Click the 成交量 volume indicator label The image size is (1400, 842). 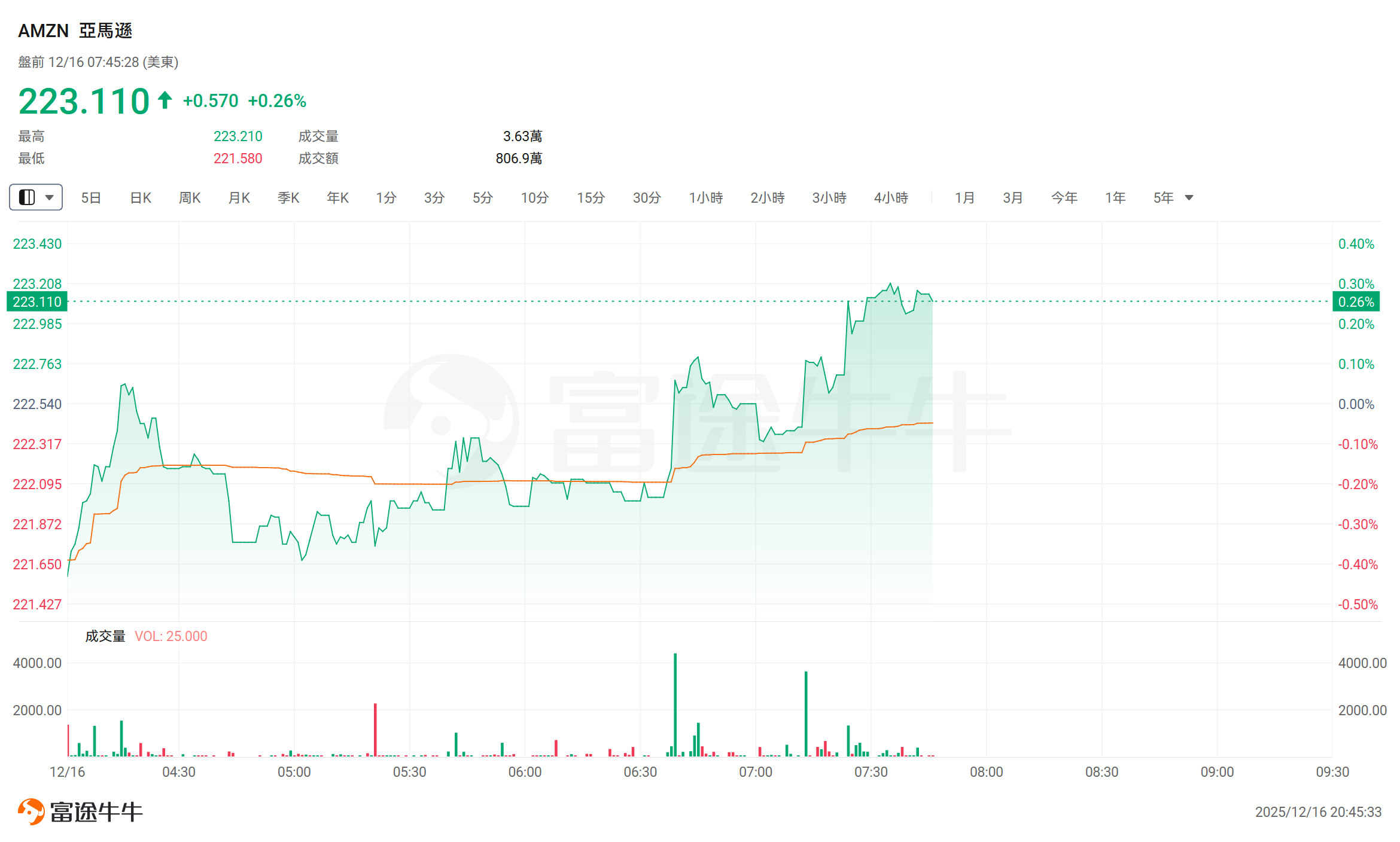[105, 636]
